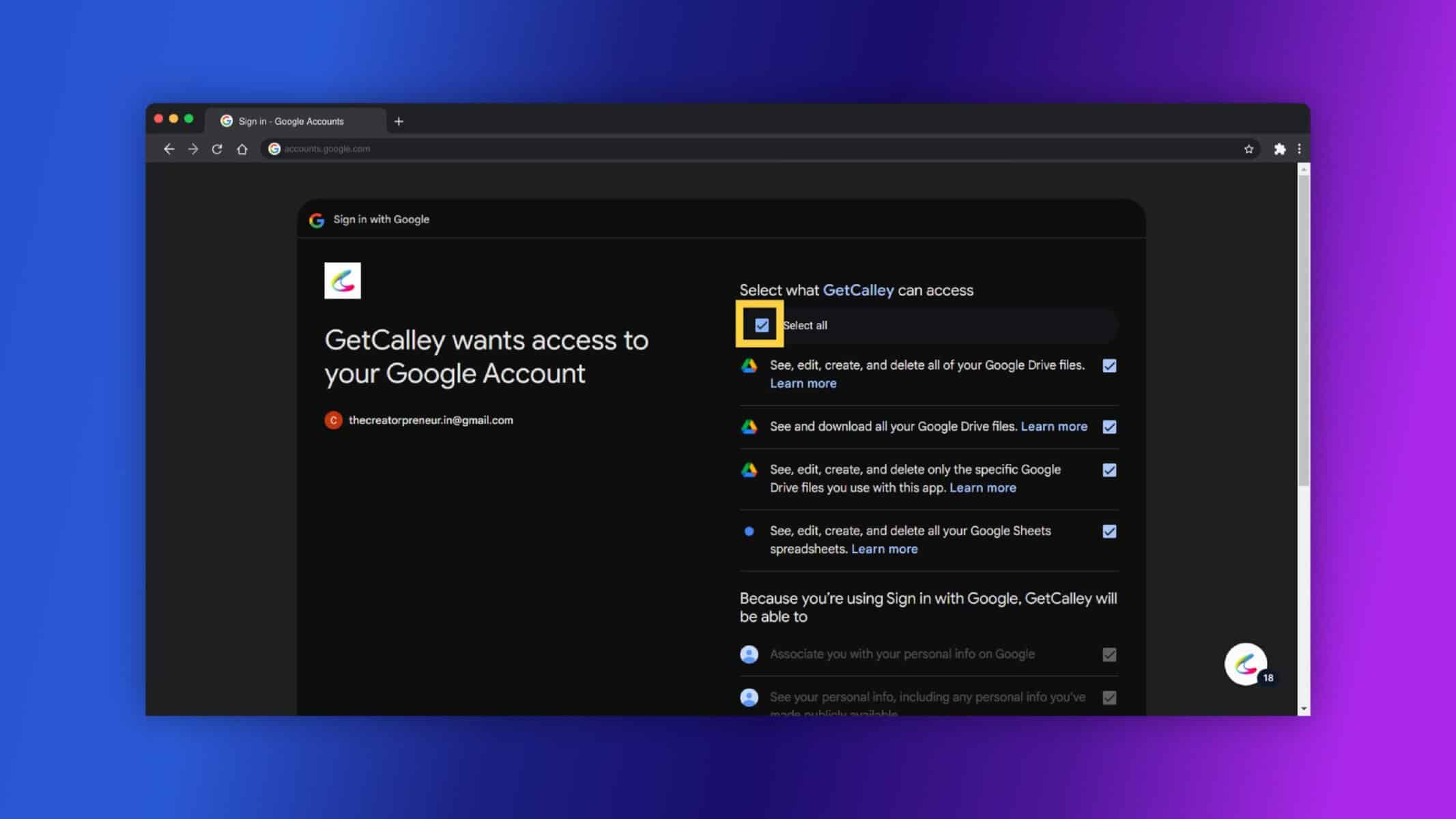Click the blue dot beside Google Sheets permission

pyautogui.click(x=749, y=531)
